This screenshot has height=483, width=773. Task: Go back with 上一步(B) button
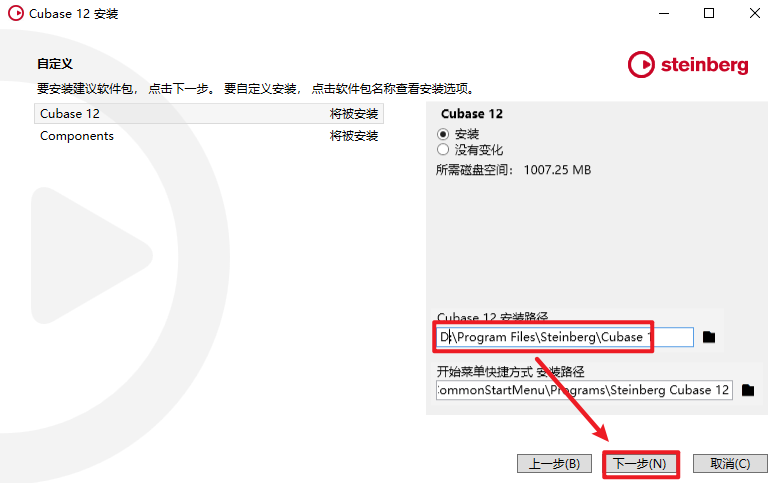pyautogui.click(x=554, y=464)
